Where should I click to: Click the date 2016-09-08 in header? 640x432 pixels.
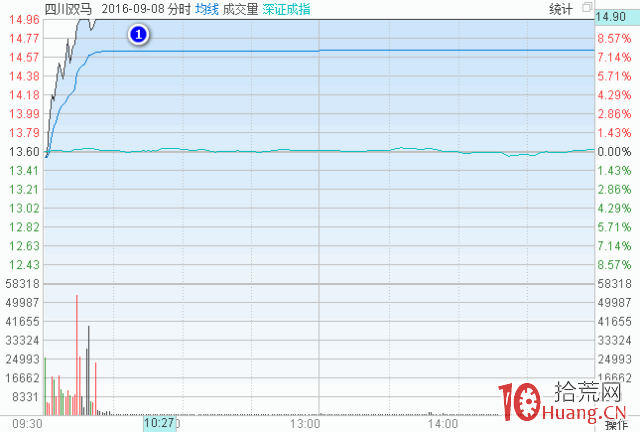(133, 9)
